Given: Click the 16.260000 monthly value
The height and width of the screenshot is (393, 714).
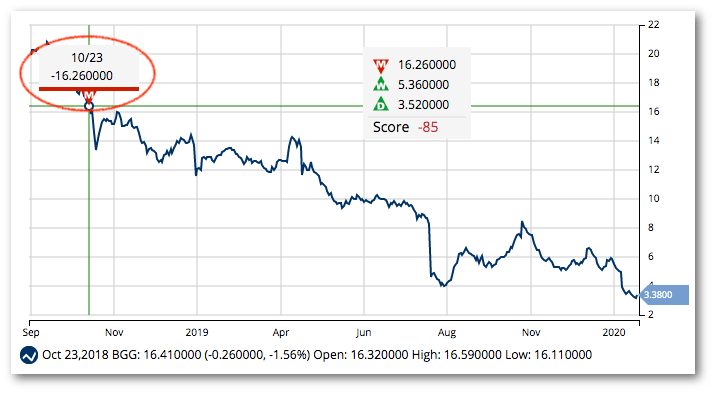Looking at the screenshot, I should coord(427,65).
